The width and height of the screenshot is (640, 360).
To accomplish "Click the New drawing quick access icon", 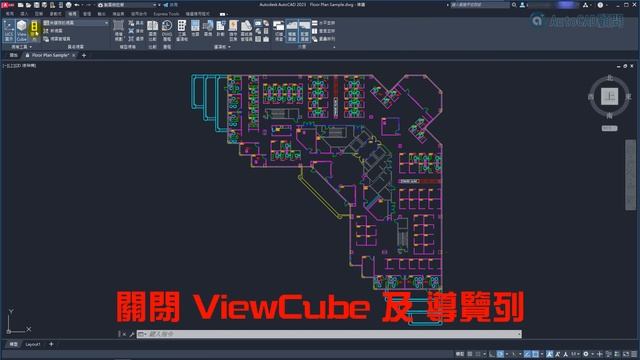I will click(20, 5).
